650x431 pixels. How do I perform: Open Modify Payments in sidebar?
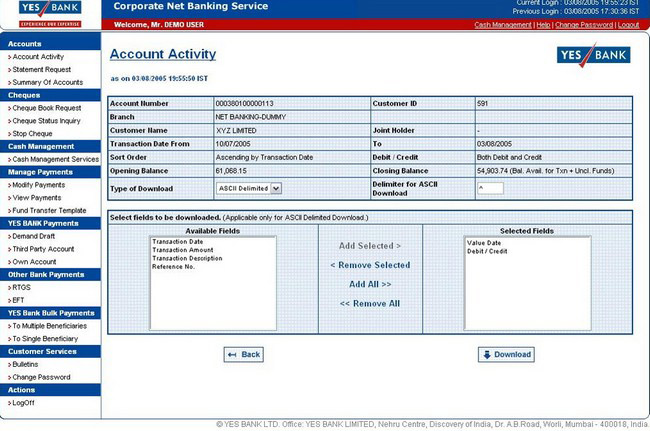coord(39,185)
